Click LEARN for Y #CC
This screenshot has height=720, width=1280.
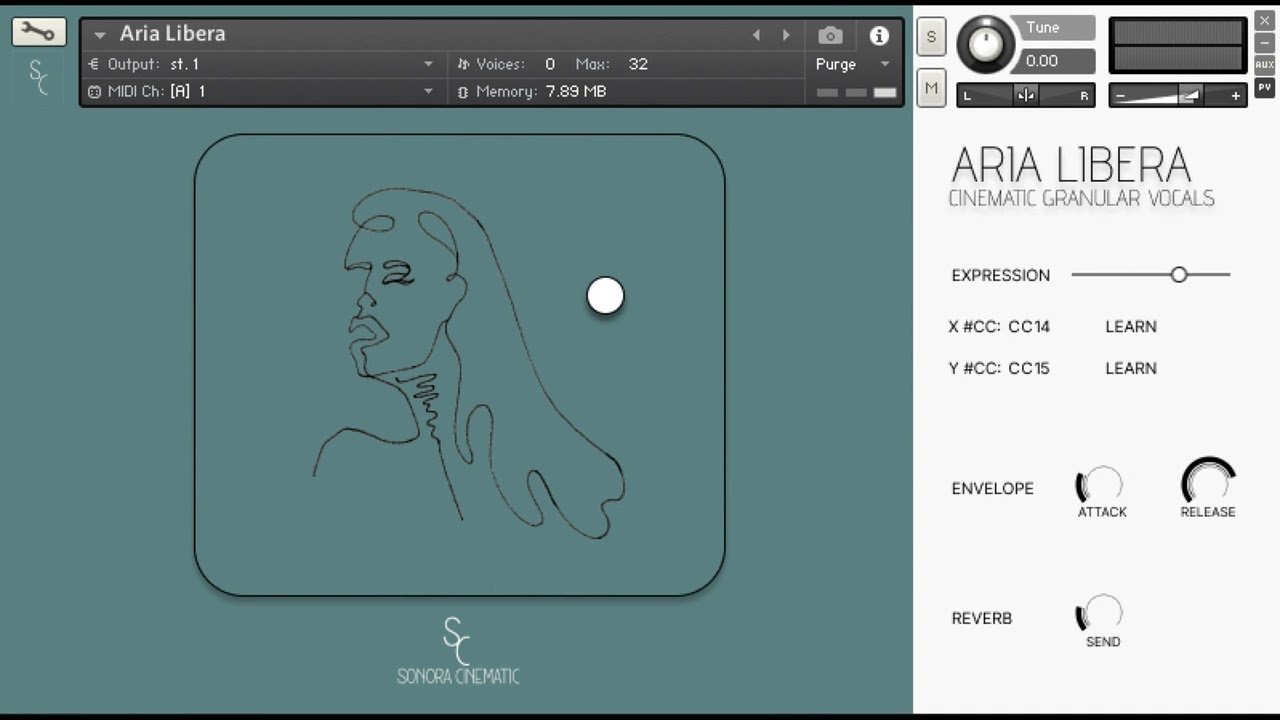click(x=1131, y=368)
